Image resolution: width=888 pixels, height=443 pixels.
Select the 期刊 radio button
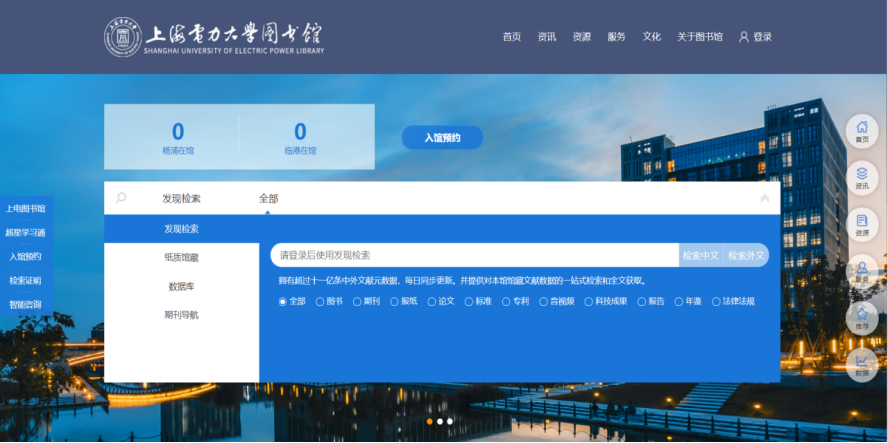click(x=357, y=302)
